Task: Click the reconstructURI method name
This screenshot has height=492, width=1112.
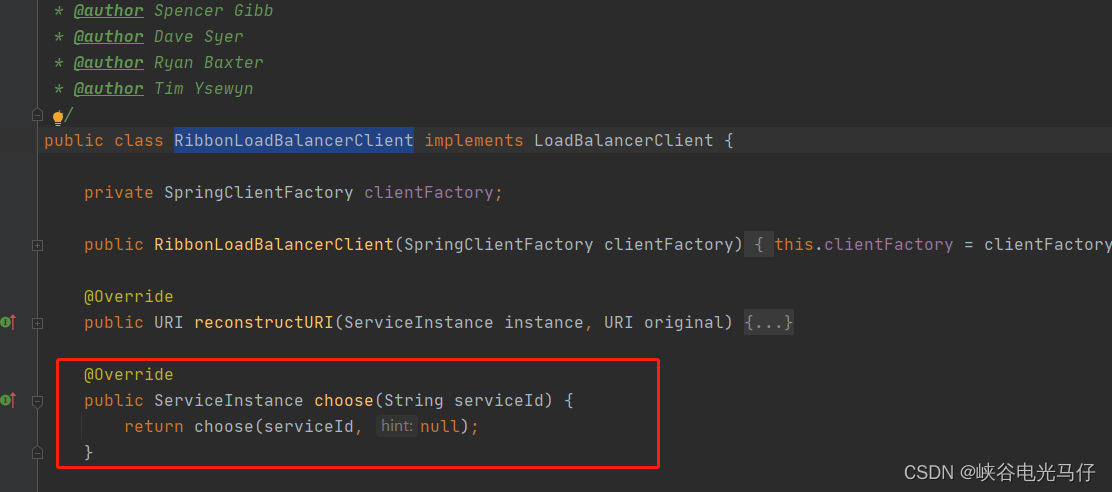Action: [x=264, y=323]
